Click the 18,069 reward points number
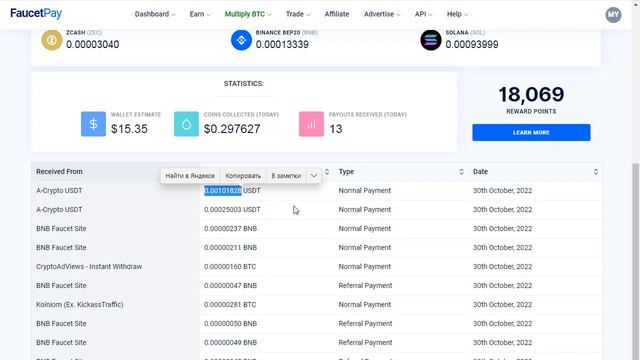The width and height of the screenshot is (640, 360). point(531,95)
